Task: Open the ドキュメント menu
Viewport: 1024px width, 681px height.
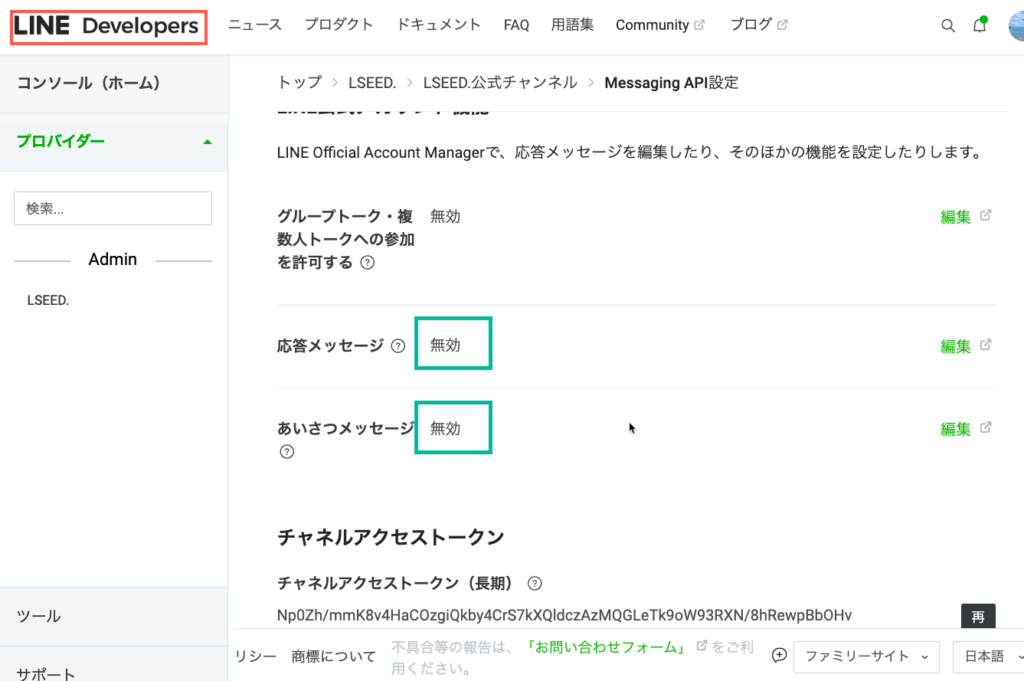Action: click(x=438, y=25)
